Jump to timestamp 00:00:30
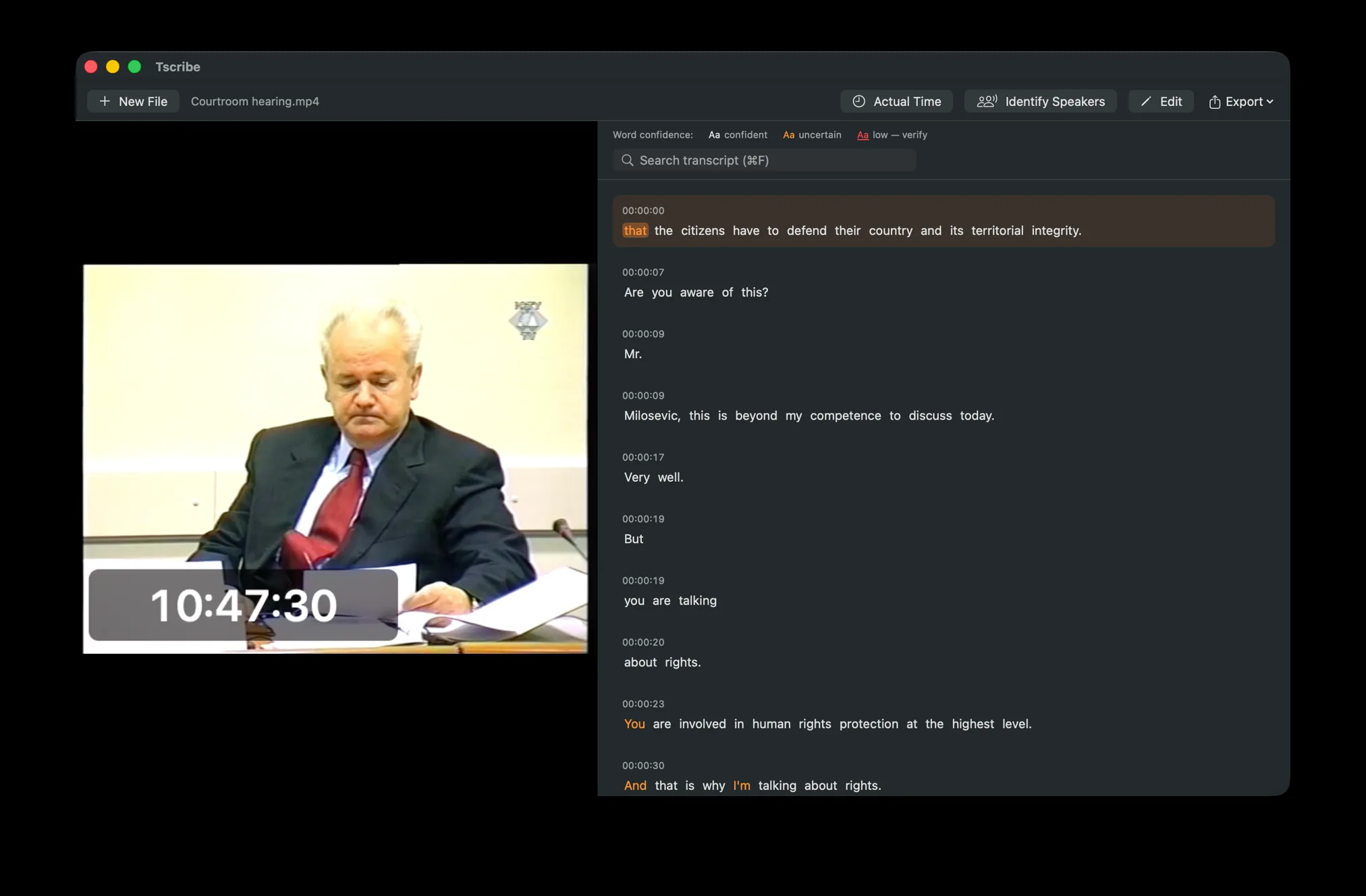This screenshot has width=1366, height=896. point(643,765)
